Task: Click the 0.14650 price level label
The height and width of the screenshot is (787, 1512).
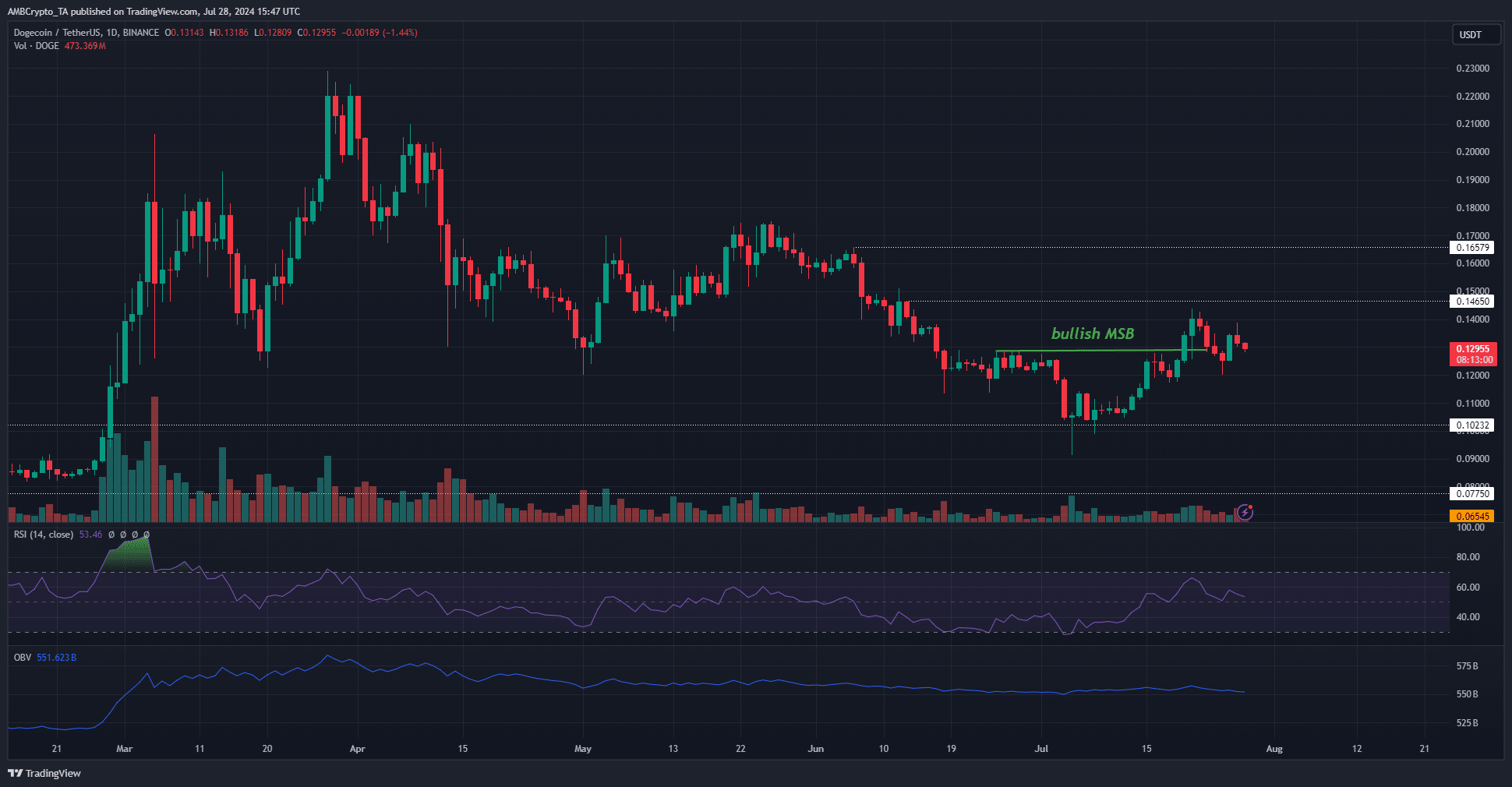Action: pos(1472,302)
